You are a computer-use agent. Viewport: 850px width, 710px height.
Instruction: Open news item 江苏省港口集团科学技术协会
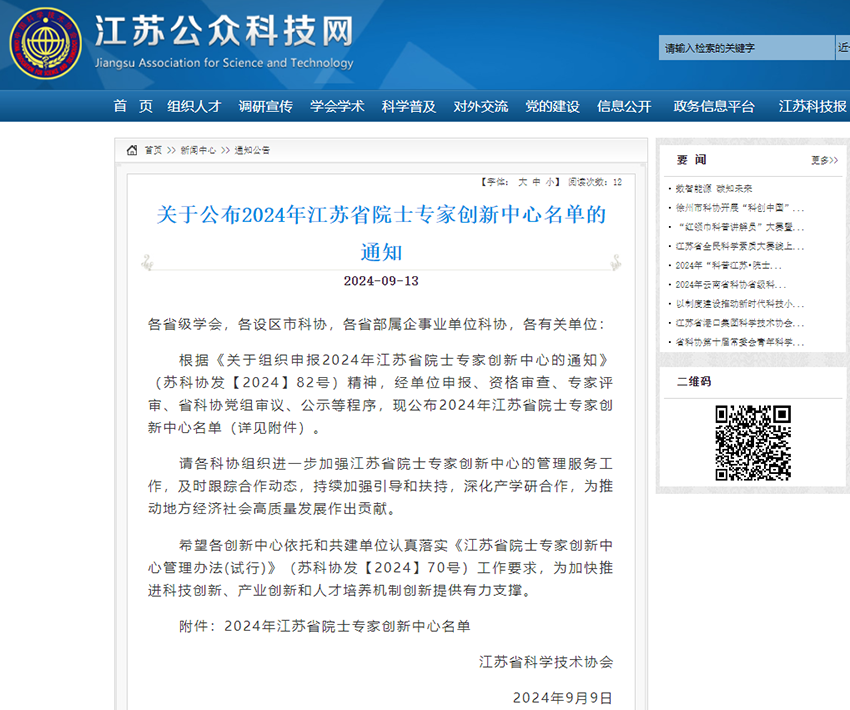739,323
